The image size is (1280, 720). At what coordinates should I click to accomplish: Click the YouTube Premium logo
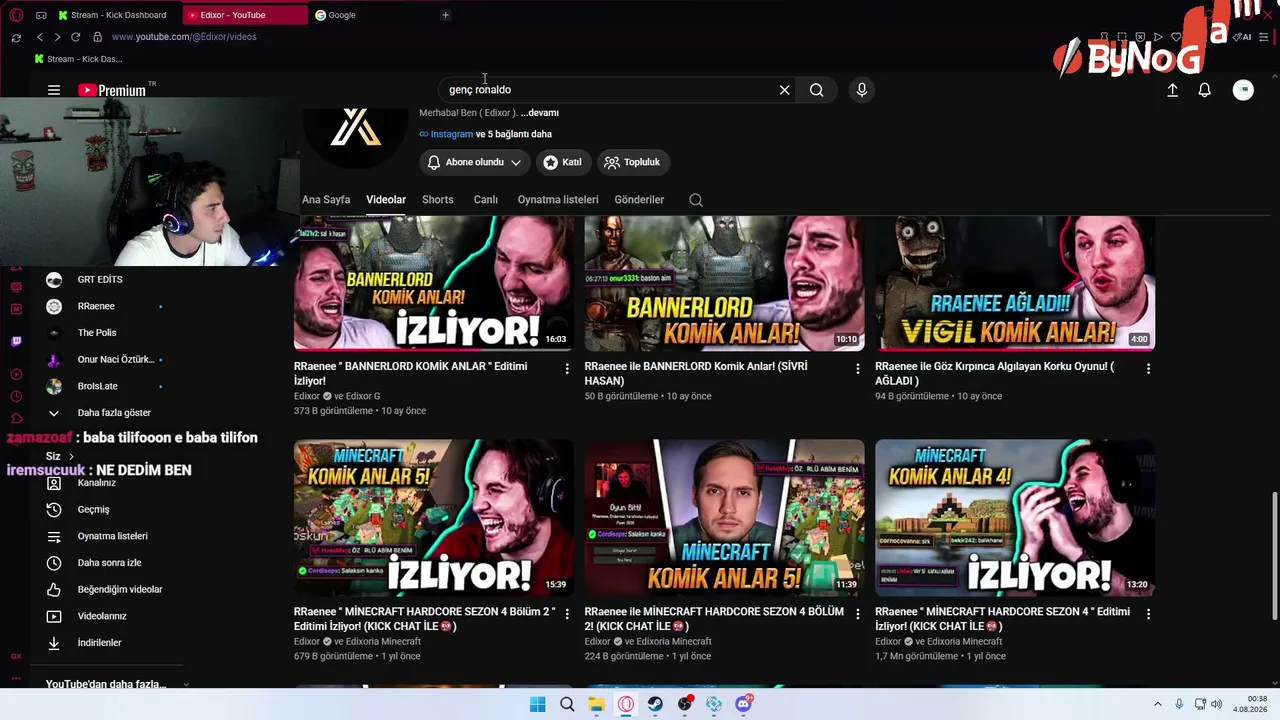coord(112,90)
